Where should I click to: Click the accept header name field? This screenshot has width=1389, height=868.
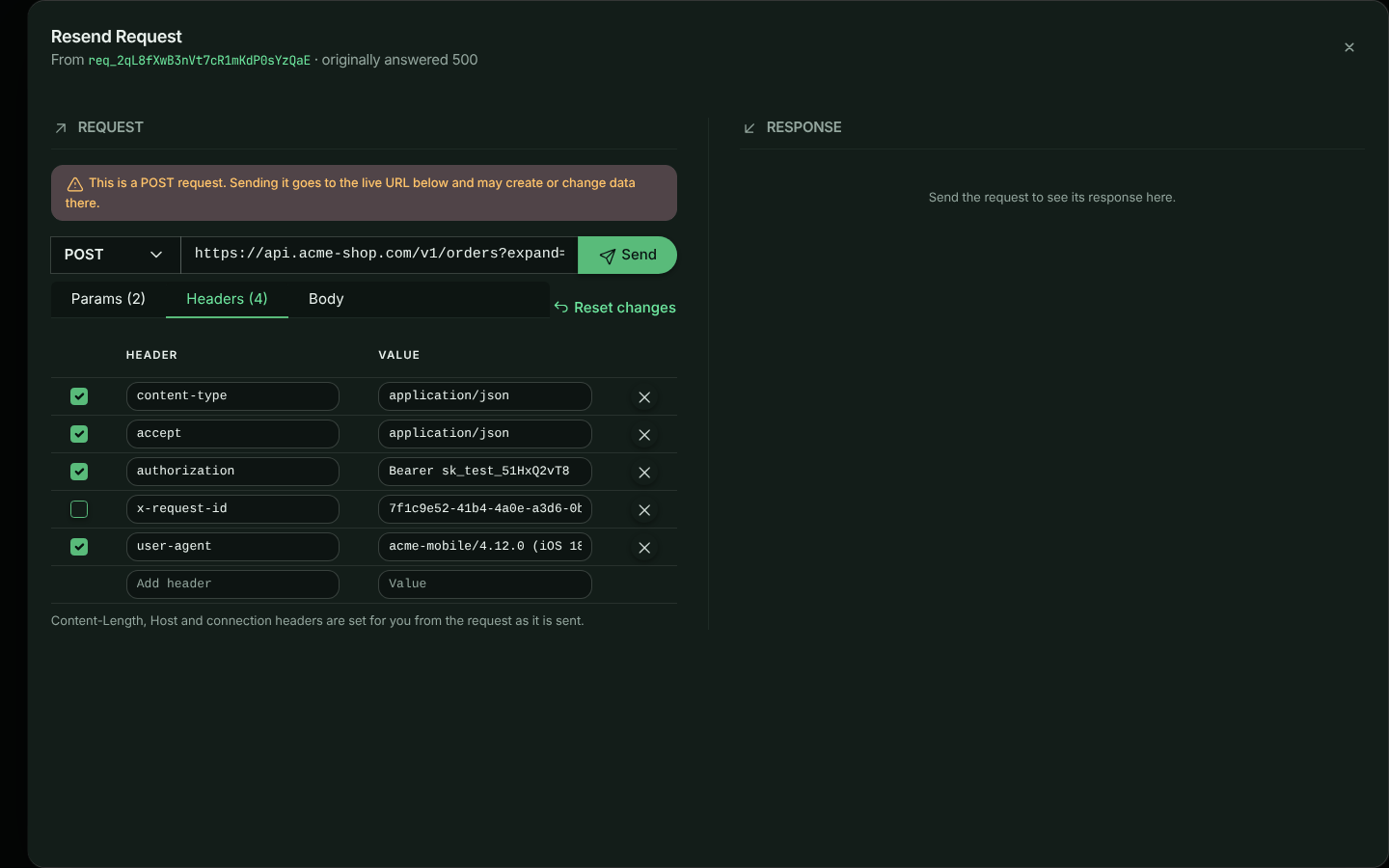point(232,434)
